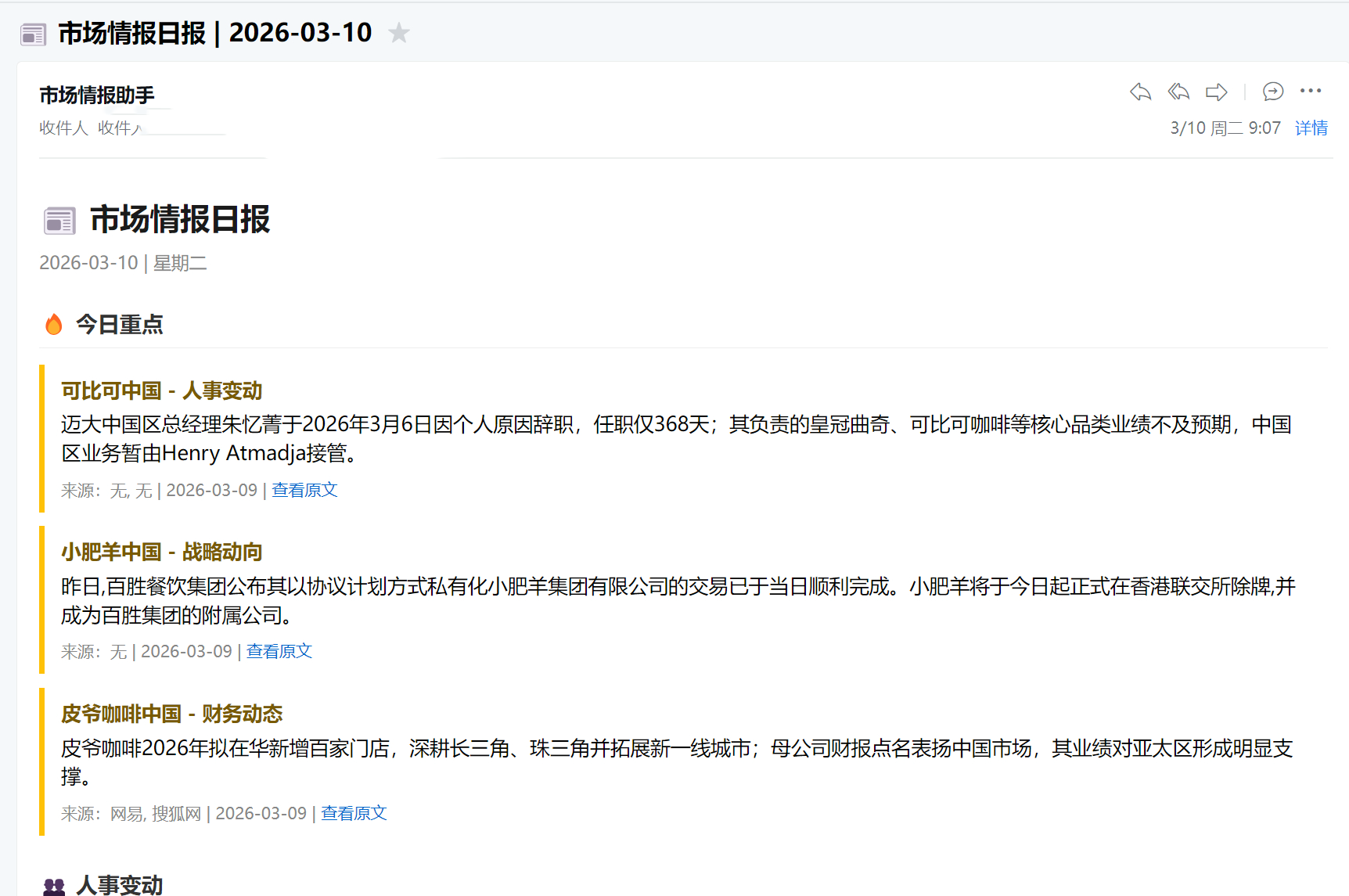Click the reply arrow icon
The image size is (1349, 896).
pyautogui.click(x=1140, y=92)
